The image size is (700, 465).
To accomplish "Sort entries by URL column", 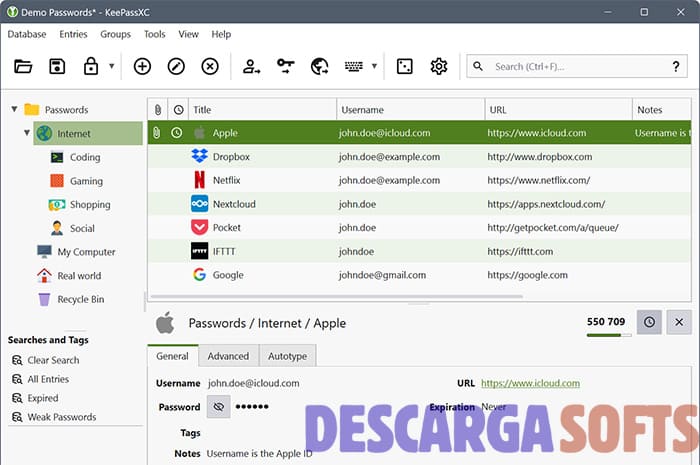I will click(x=558, y=110).
